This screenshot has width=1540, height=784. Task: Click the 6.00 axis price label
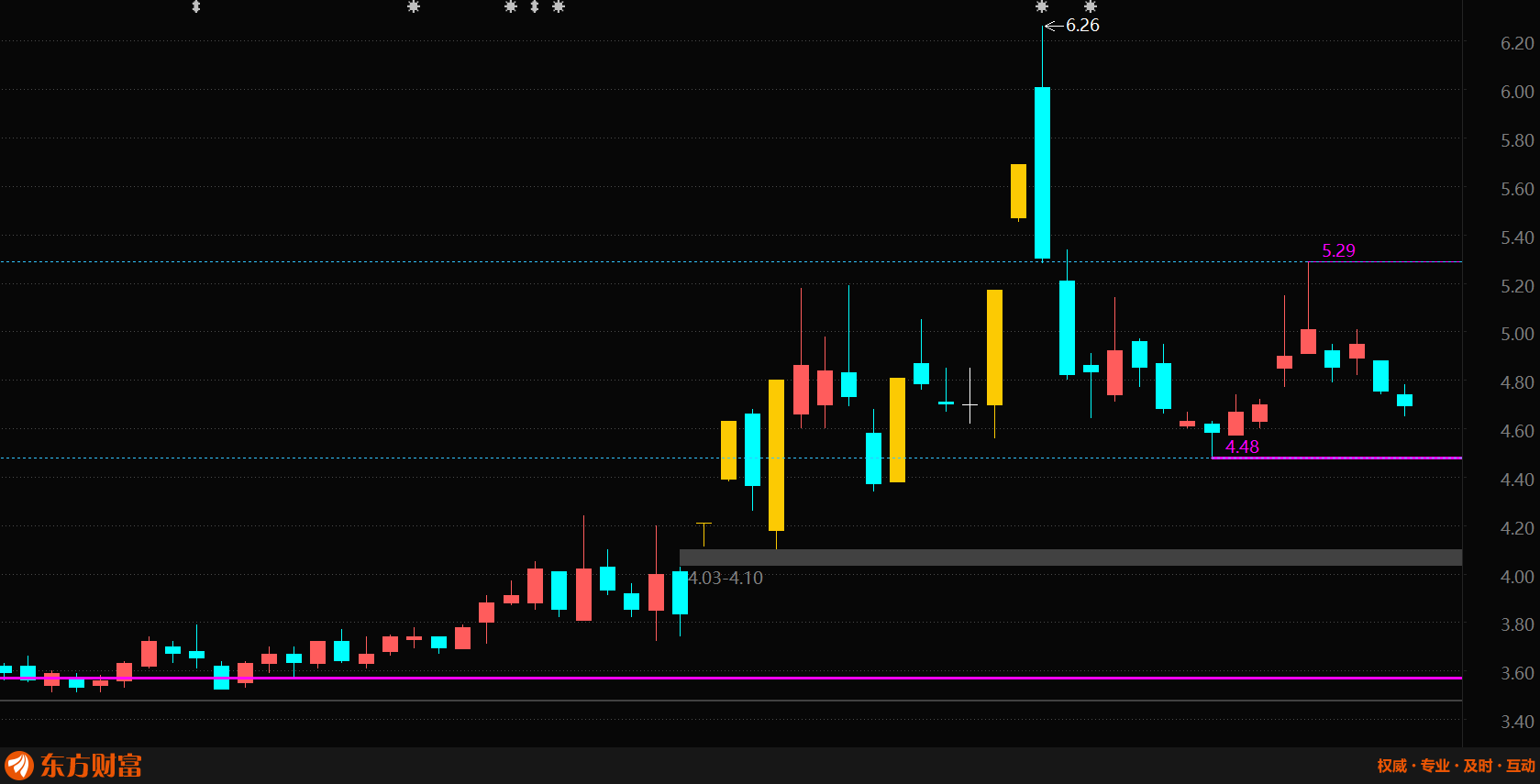1517,92
